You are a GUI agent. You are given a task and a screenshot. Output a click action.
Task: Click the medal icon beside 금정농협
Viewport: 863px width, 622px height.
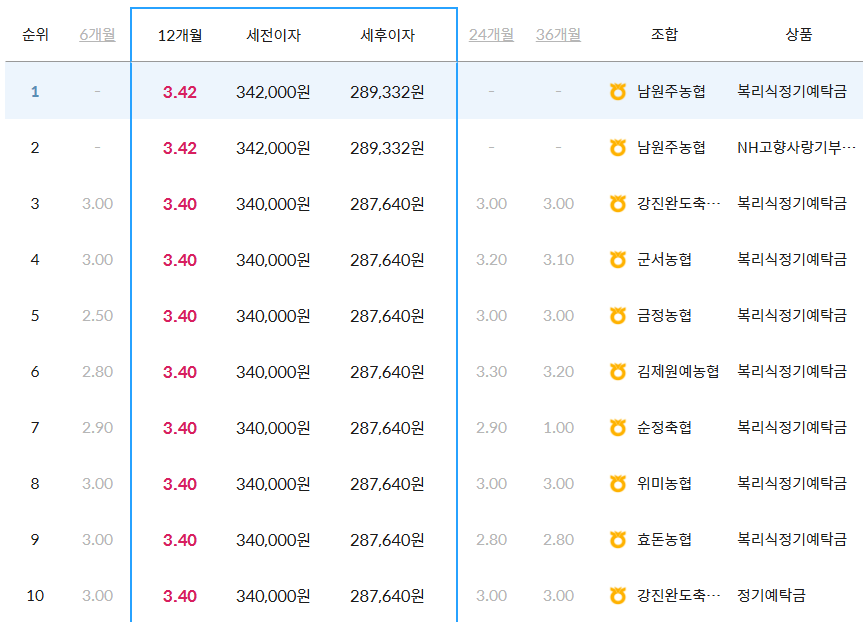[618, 315]
